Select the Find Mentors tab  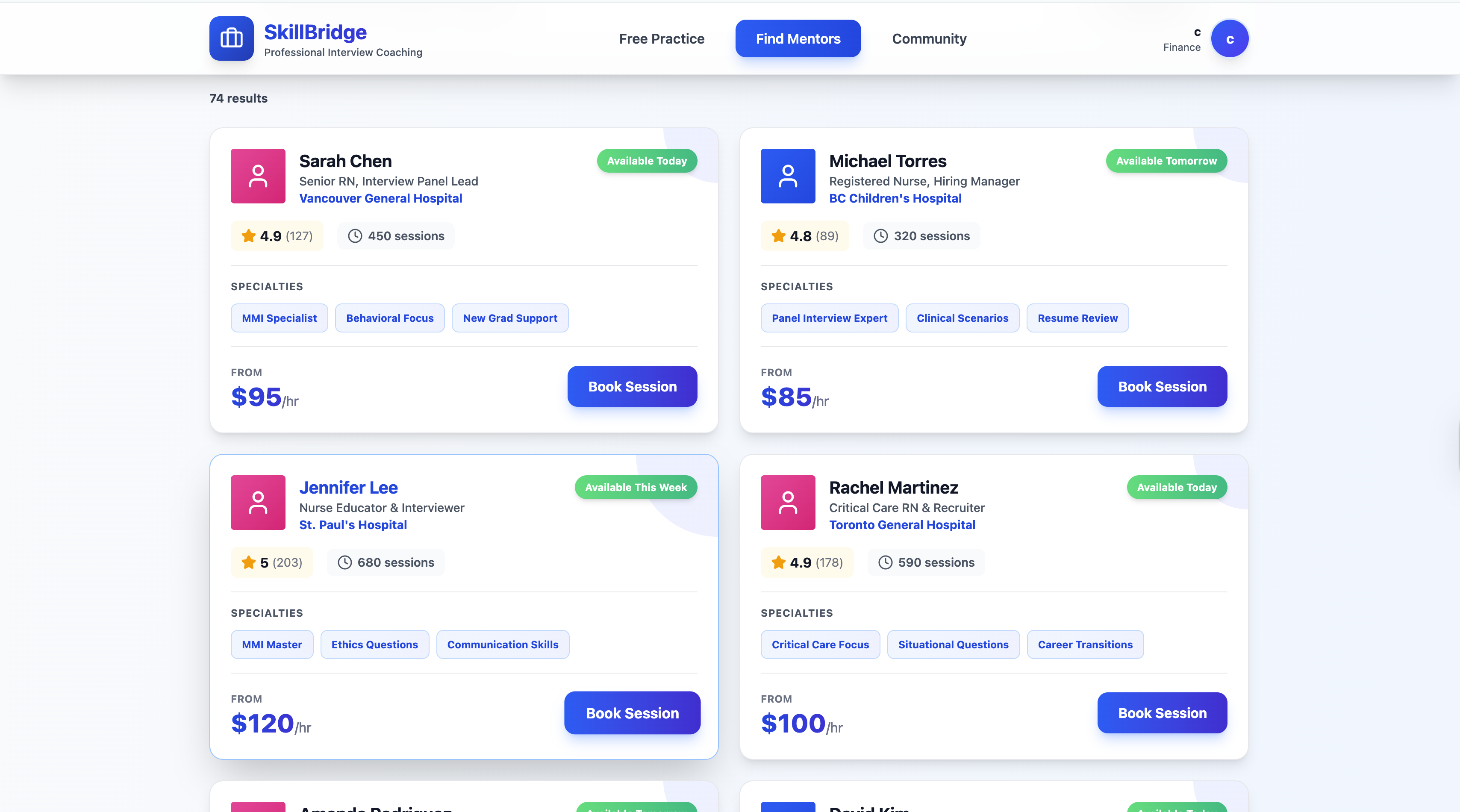pos(798,38)
